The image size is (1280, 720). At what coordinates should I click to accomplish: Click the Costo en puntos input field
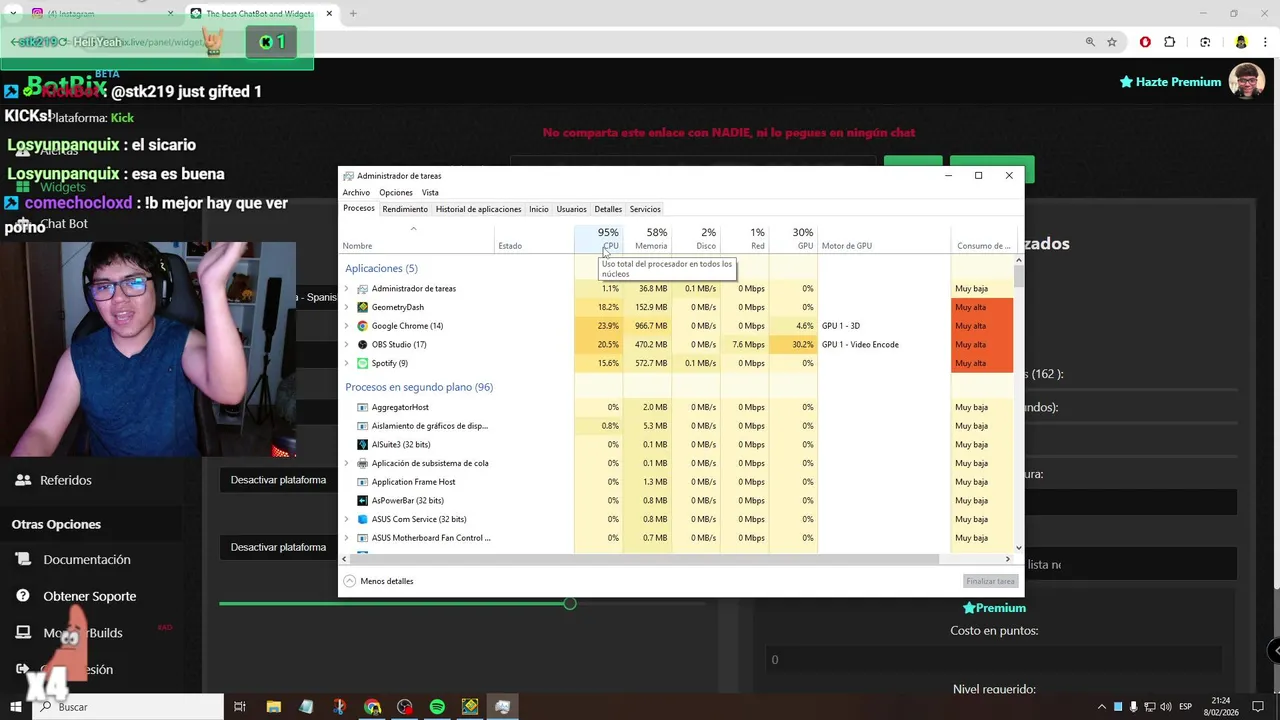995,660
